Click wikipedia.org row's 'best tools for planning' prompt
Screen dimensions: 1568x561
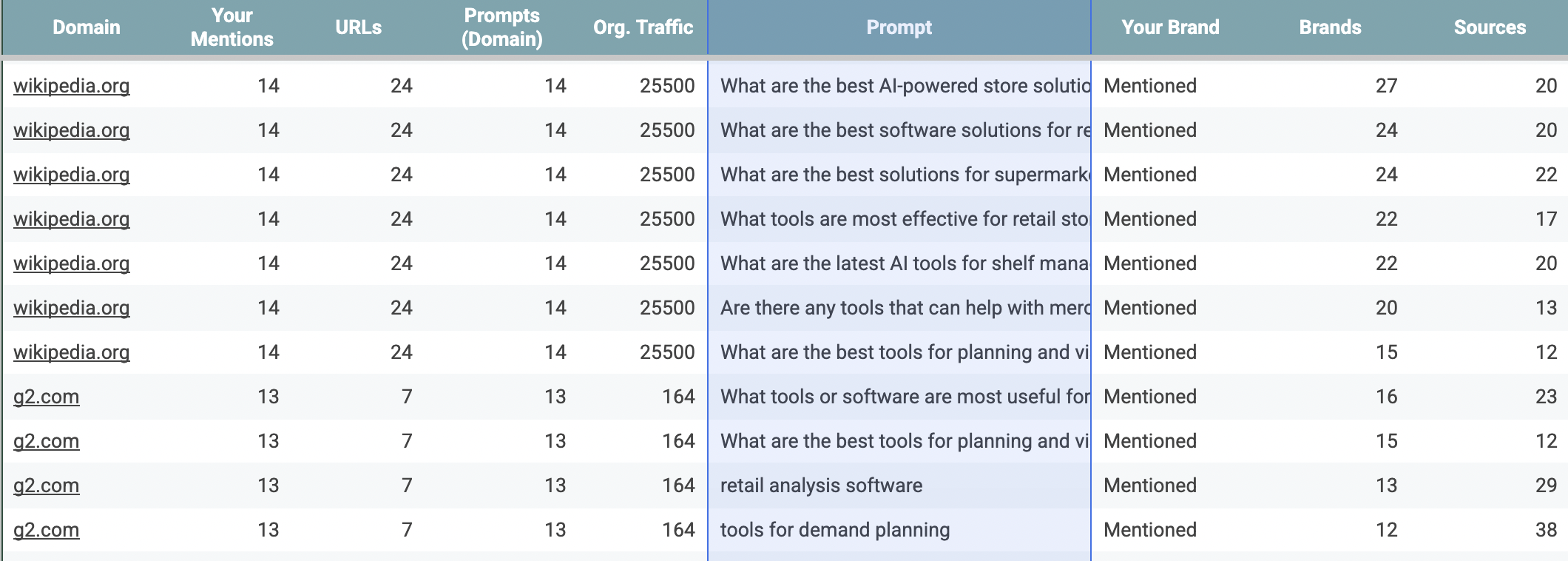(x=905, y=352)
